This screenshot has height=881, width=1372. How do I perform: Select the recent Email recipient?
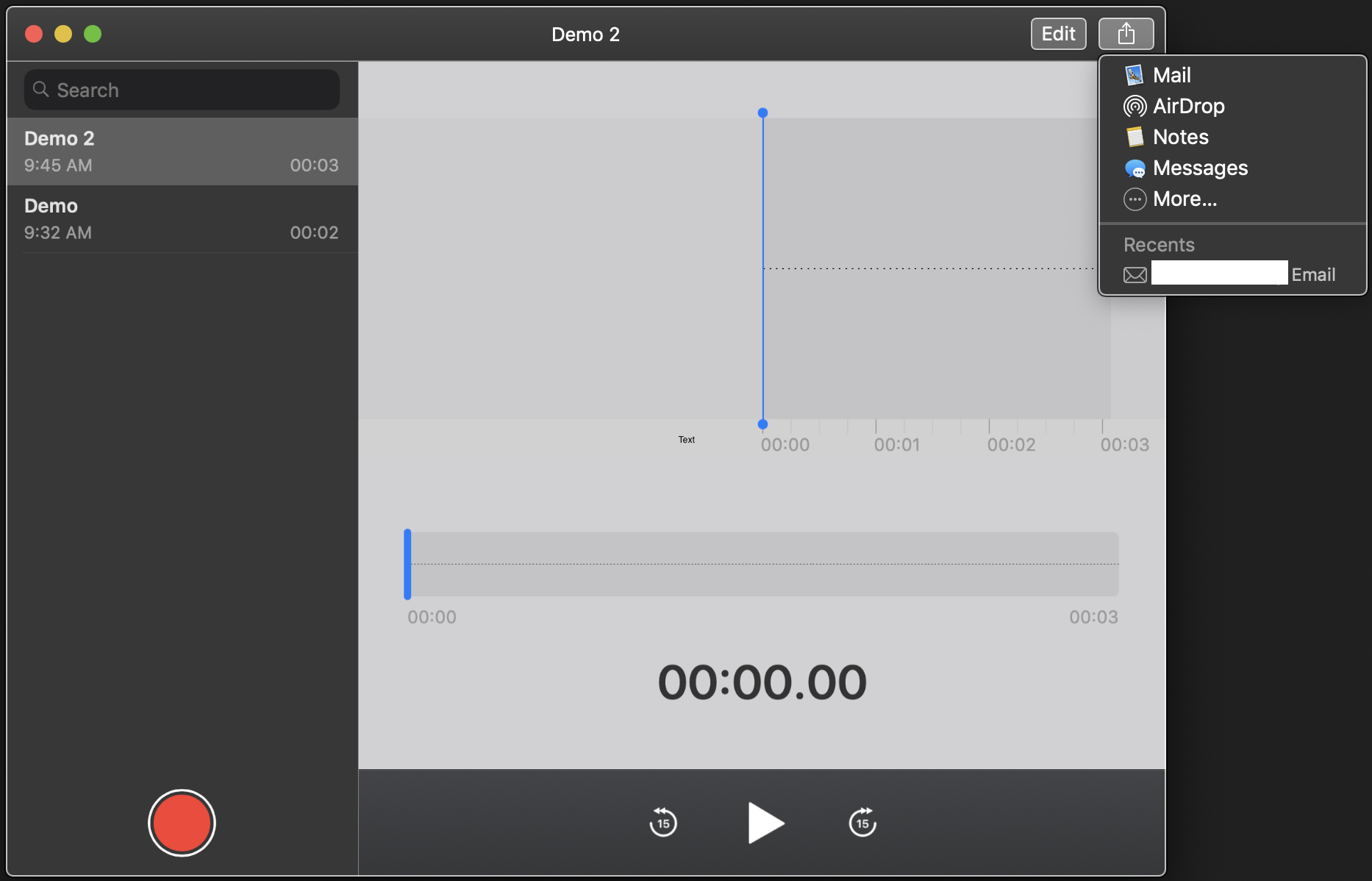click(1232, 274)
